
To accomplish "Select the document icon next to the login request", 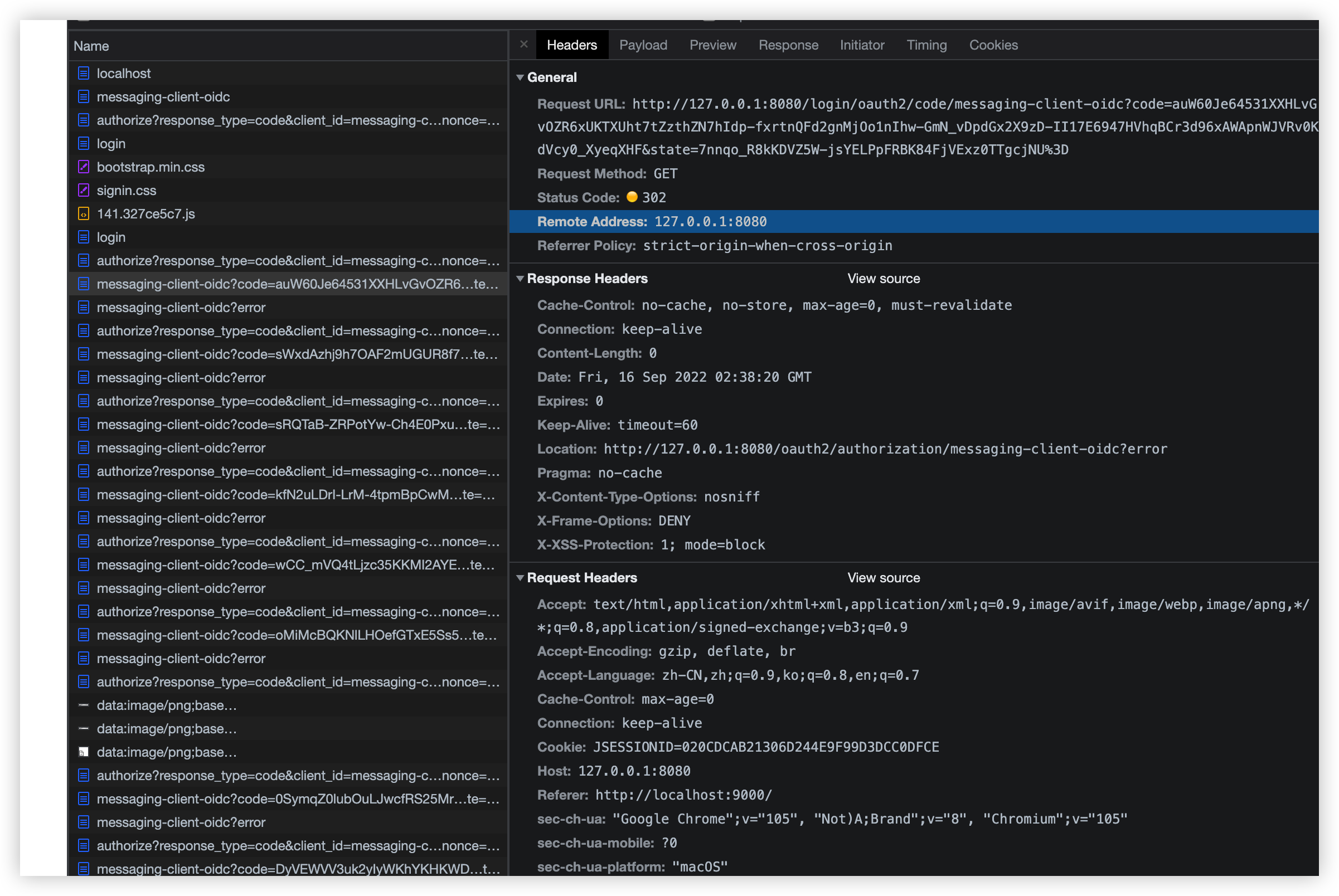I will [x=84, y=143].
